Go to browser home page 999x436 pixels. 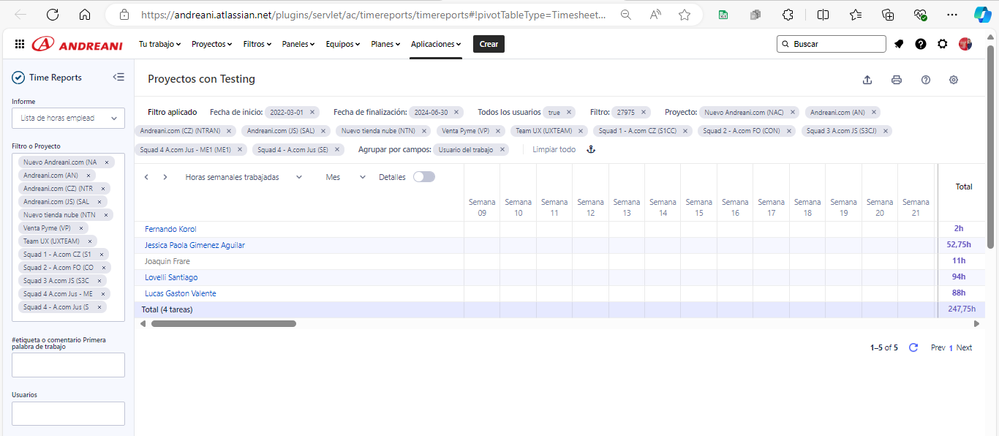pos(84,15)
